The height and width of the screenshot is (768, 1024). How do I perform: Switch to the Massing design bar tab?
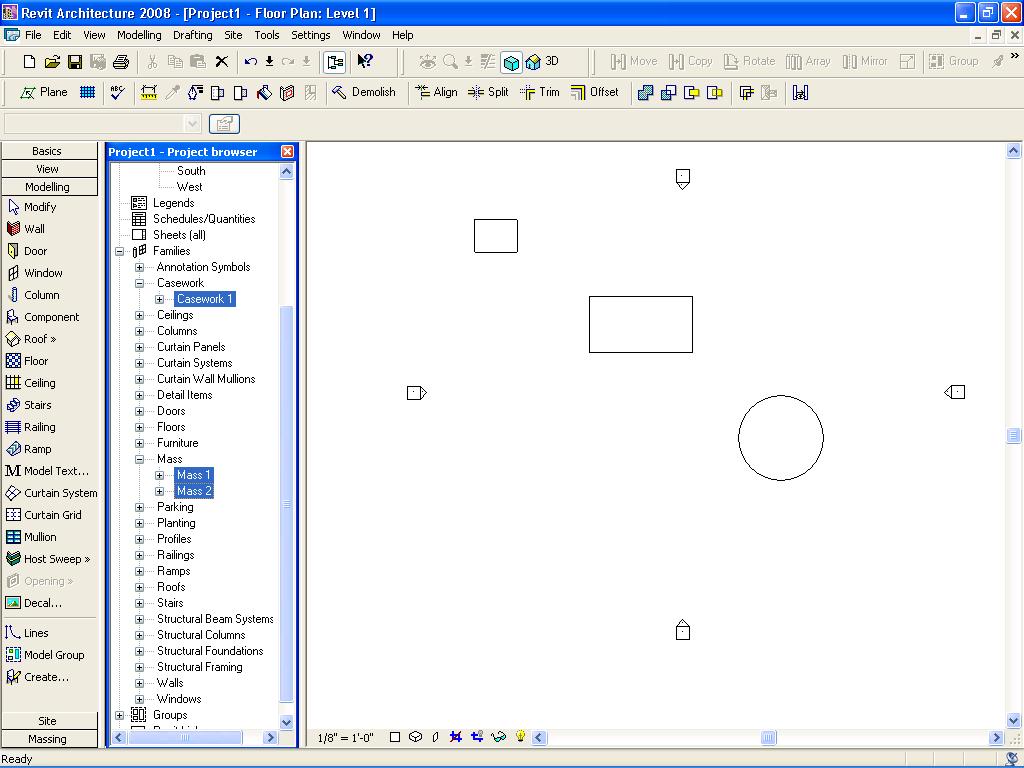click(x=49, y=739)
